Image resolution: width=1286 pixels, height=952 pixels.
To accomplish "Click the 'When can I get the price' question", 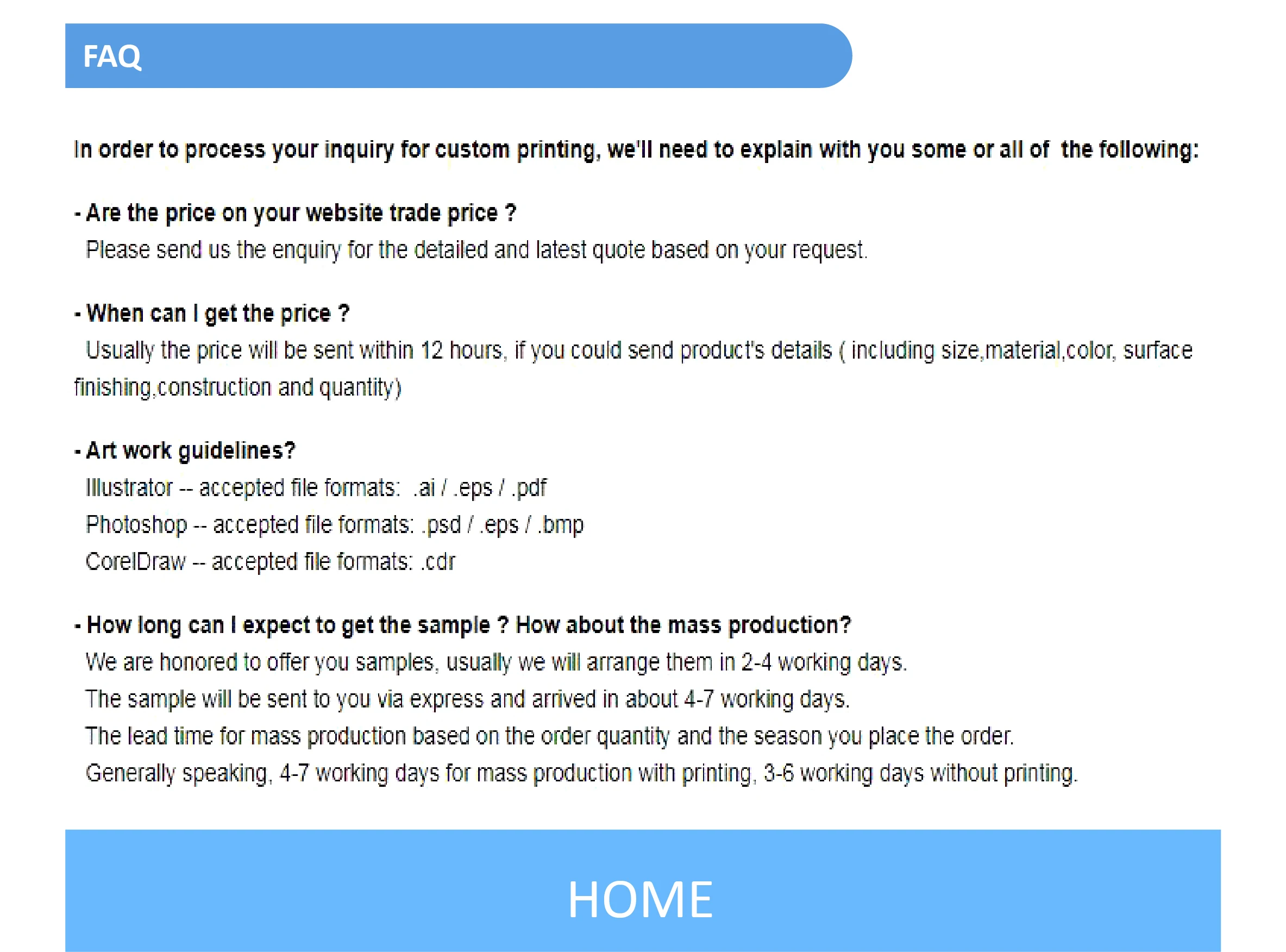I will [x=212, y=314].
